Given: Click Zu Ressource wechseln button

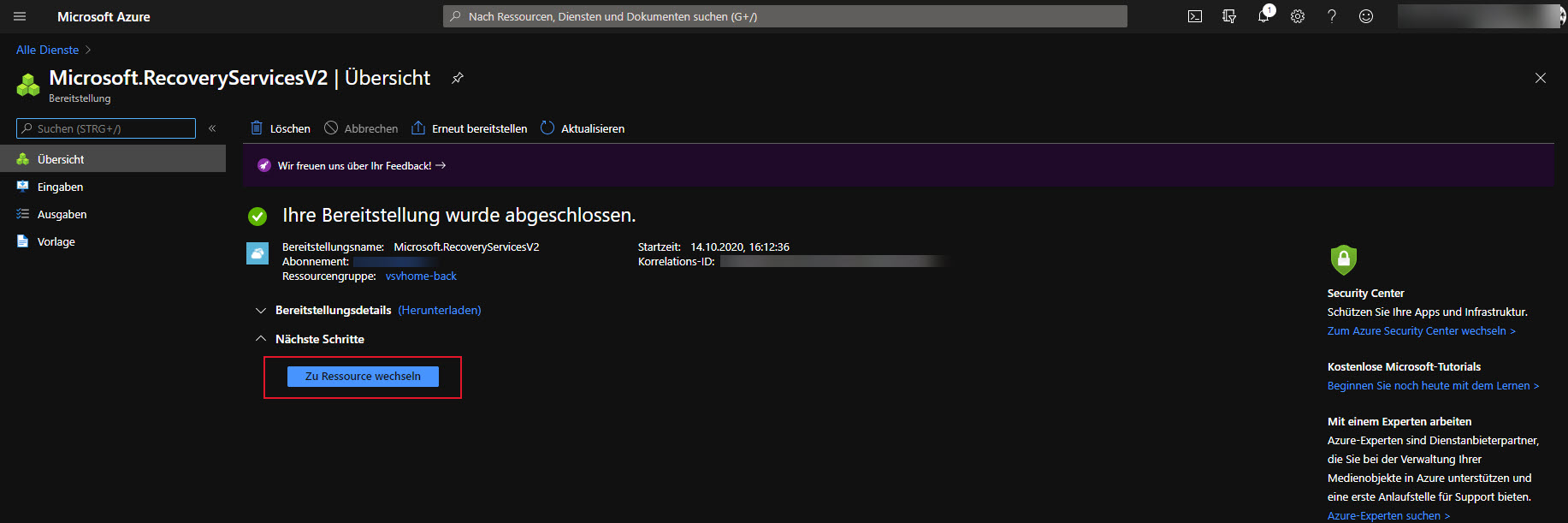Looking at the screenshot, I should tap(363, 377).
